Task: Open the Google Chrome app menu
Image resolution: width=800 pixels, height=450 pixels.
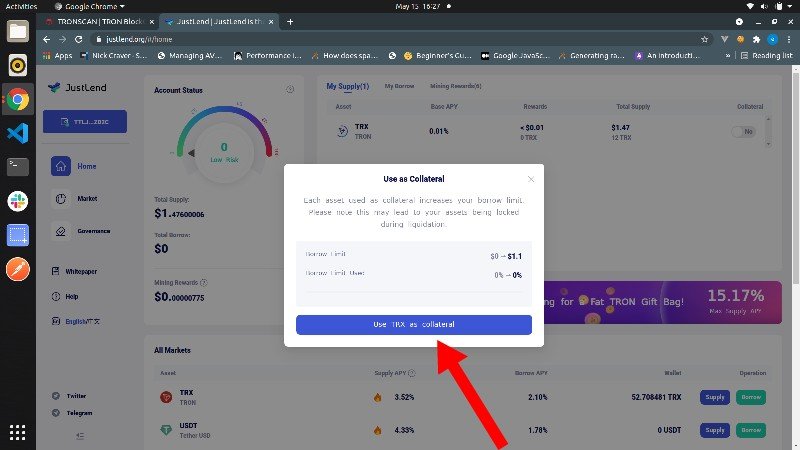Action: (89, 6)
